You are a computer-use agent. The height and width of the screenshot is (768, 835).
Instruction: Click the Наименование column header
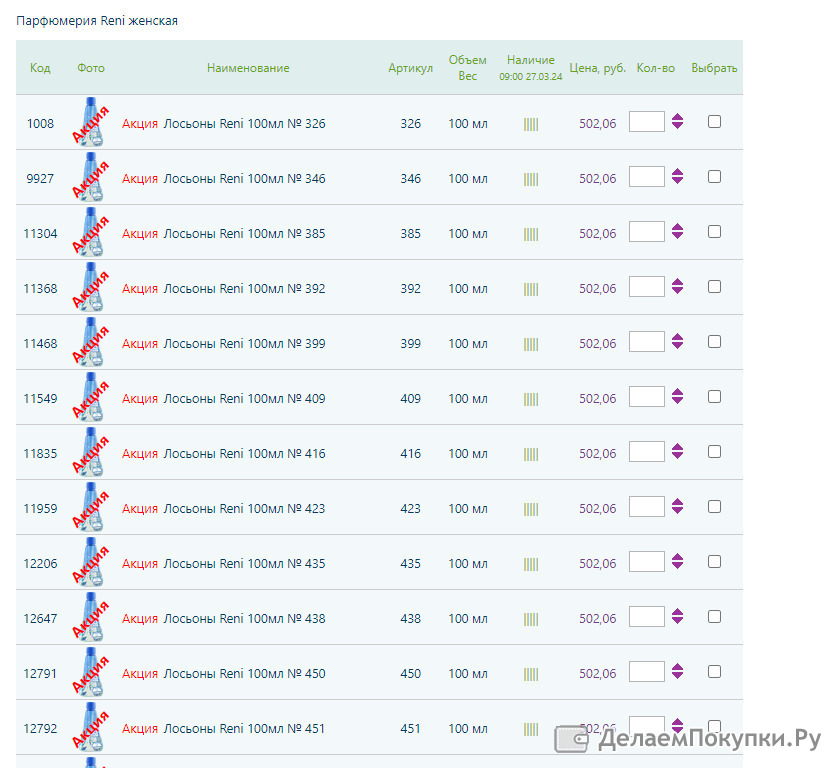[248, 68]
